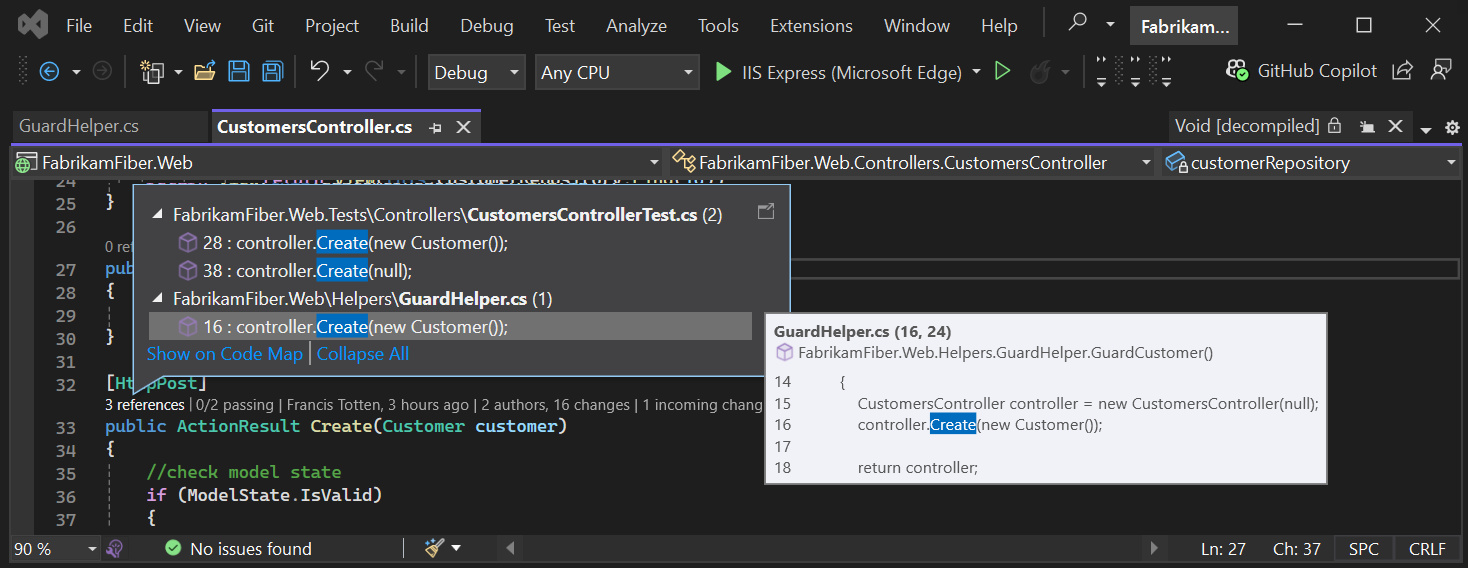Click the Ln: 27 status bar indicator

click(1223, 549)
